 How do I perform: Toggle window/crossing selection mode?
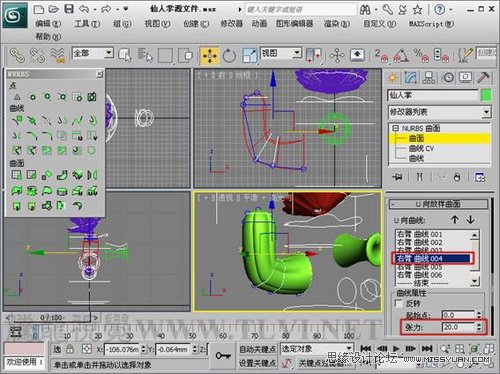[x=186, y=55]
